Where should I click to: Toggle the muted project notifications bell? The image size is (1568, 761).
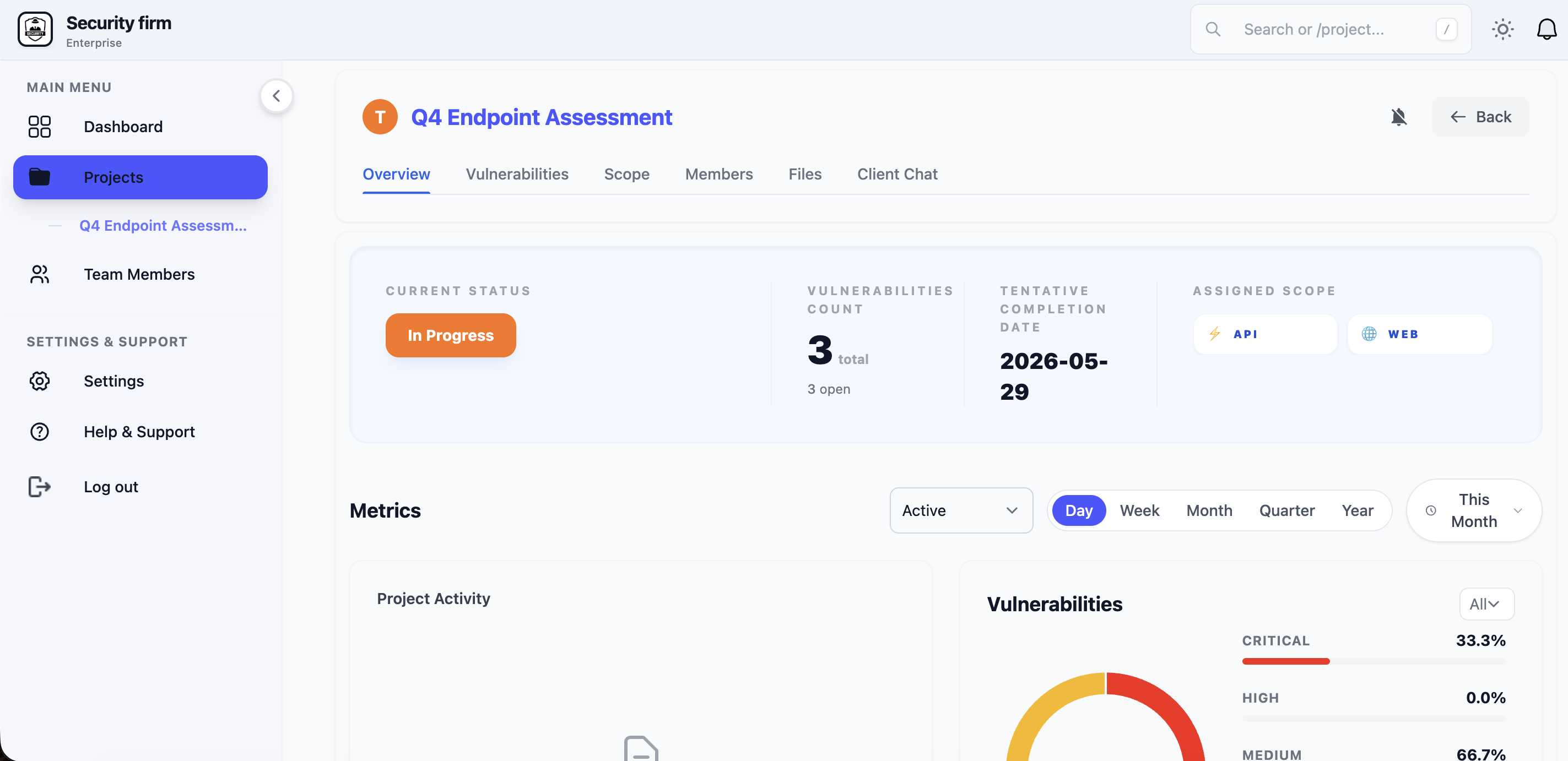click(x=1399, y=117)
